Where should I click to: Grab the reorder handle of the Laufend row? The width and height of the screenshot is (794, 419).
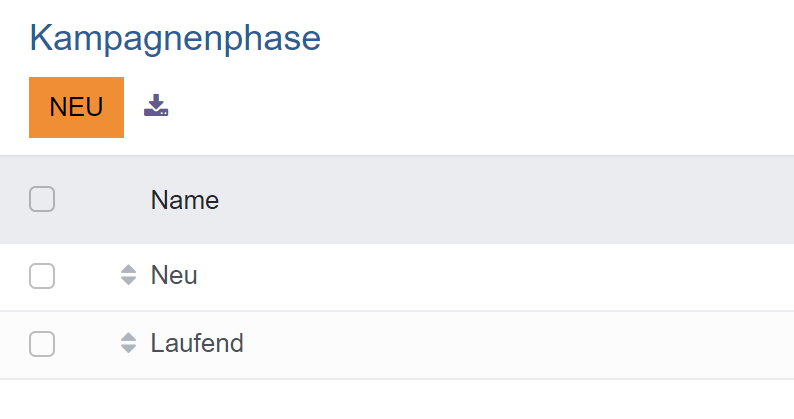click(128, 343)
